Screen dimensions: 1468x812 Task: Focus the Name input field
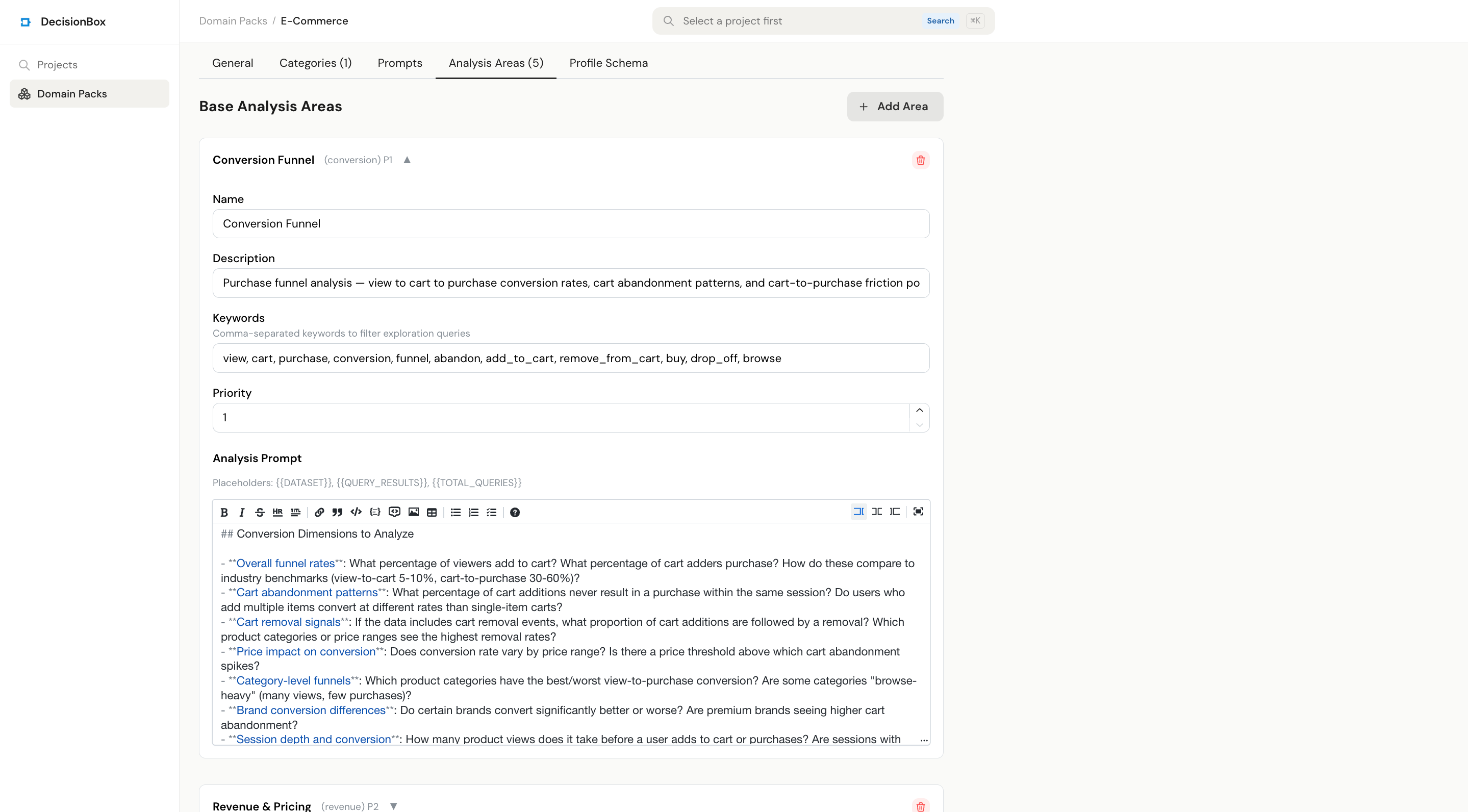[570, 224]
